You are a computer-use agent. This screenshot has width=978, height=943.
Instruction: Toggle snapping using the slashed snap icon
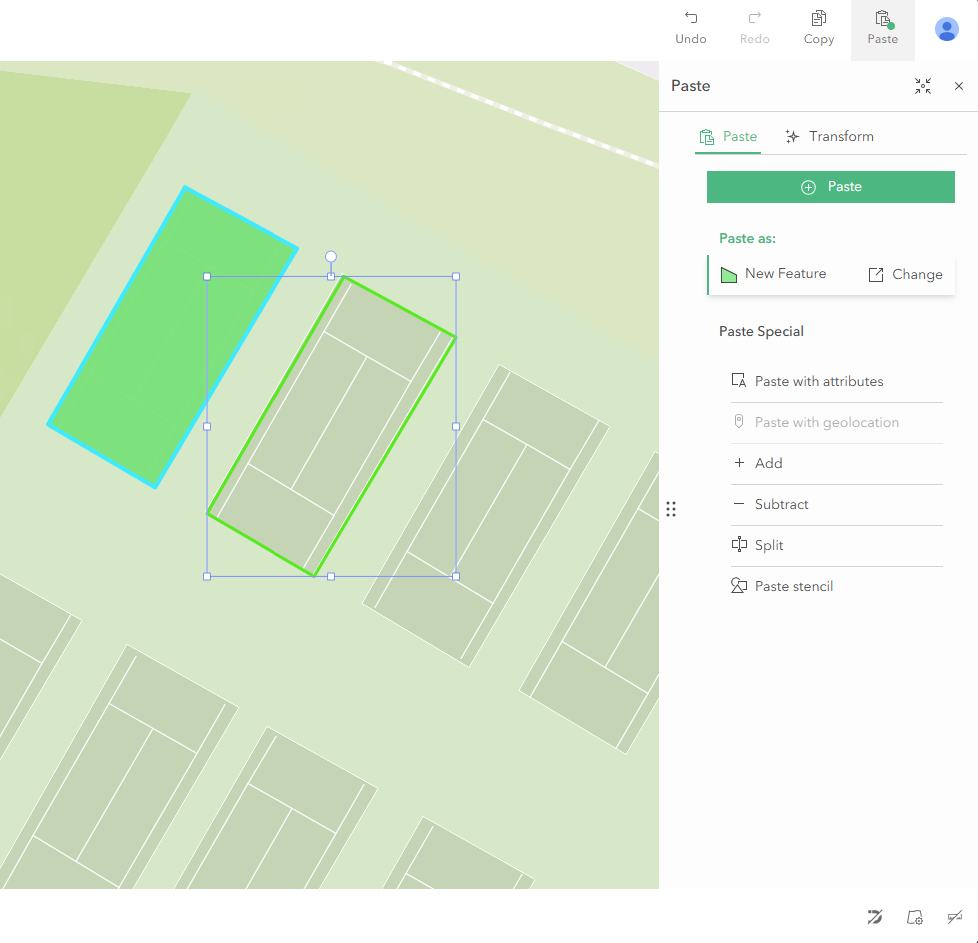pos(875,917)
